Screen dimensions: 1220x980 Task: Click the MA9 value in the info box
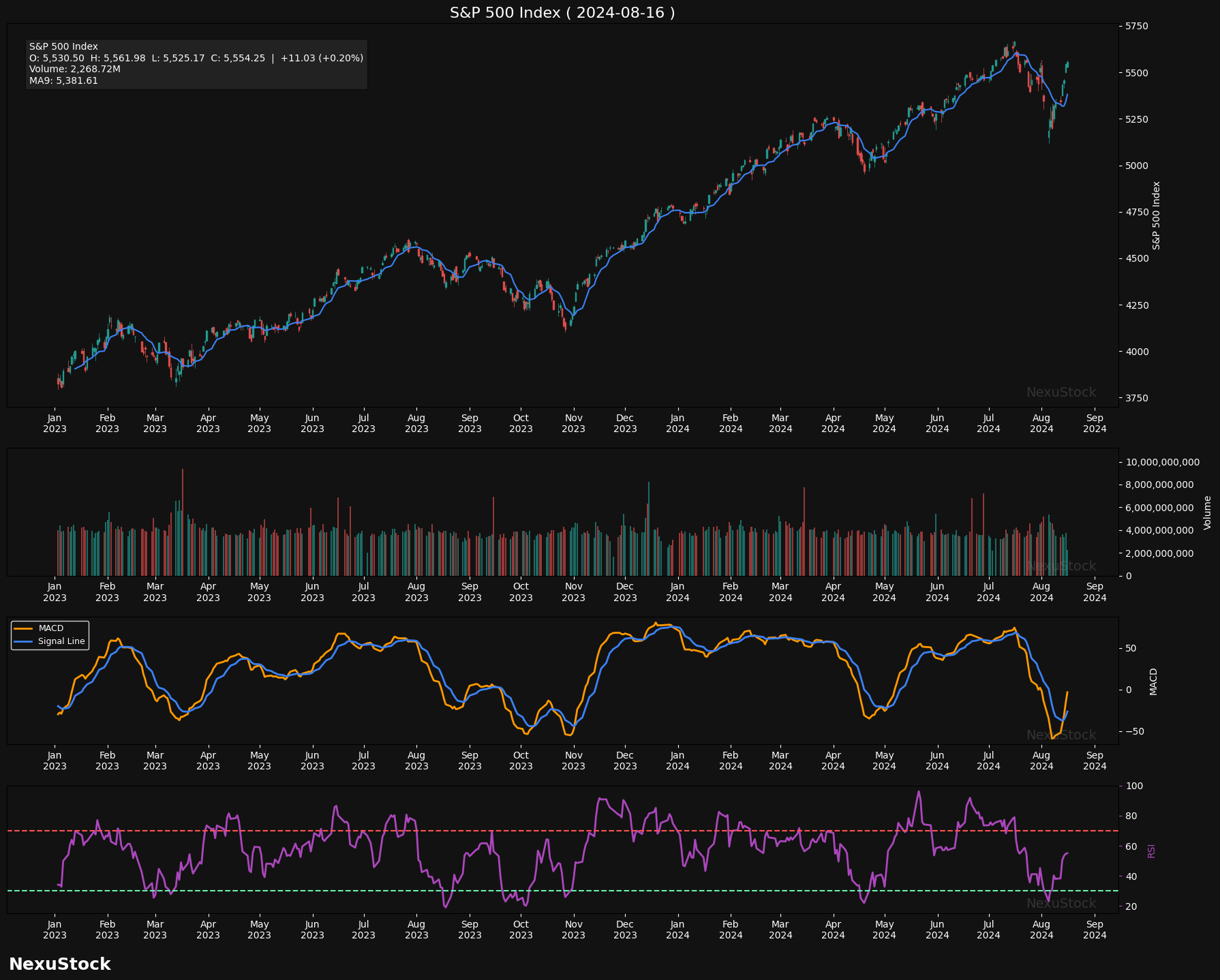point(63,80)
